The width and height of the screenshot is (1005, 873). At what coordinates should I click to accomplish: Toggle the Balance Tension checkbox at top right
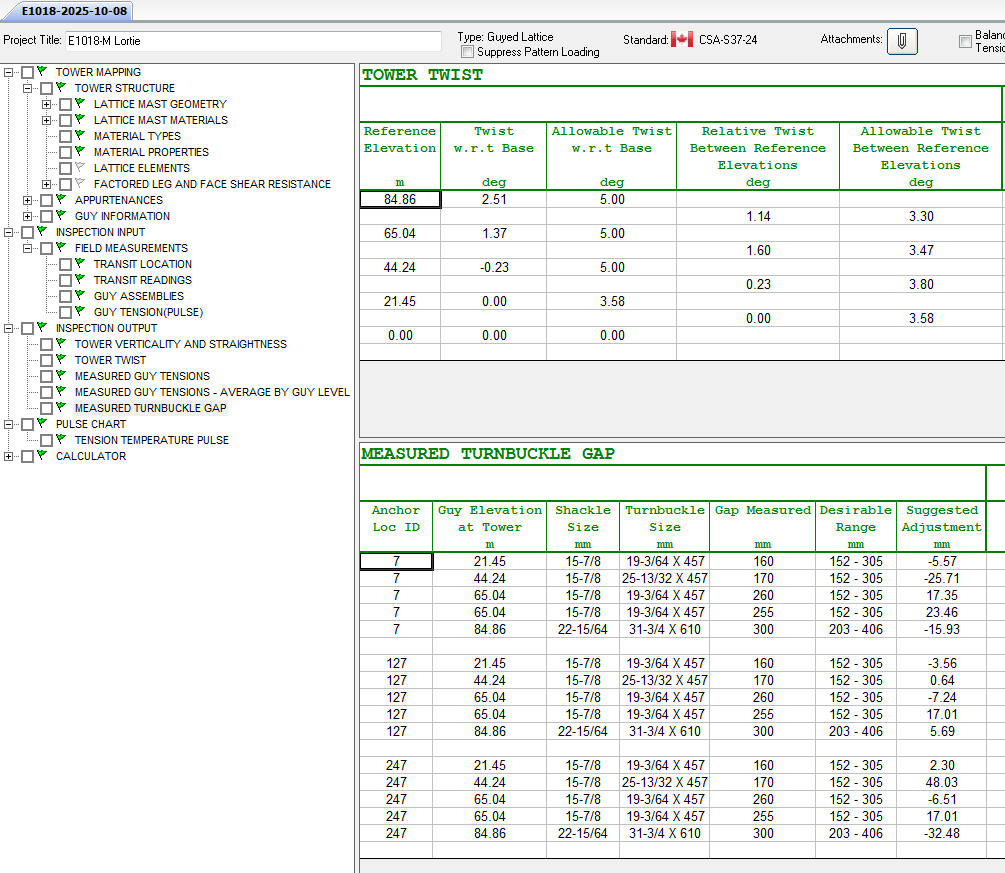pos(965,41)
